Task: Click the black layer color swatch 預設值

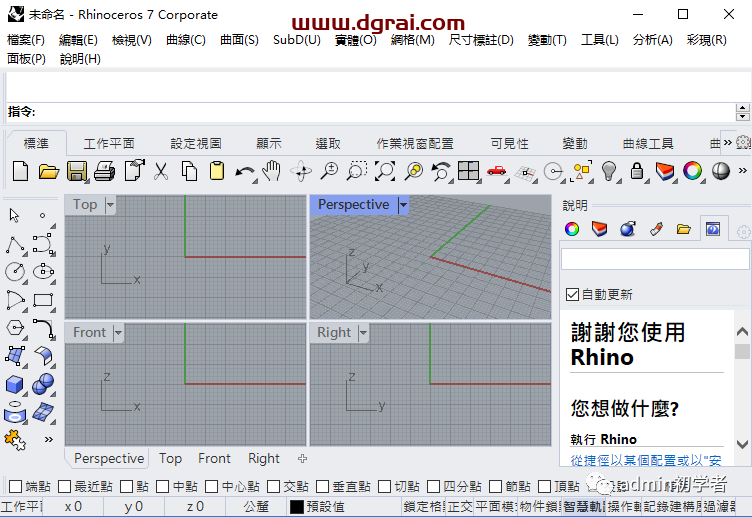Action: tap(297, 506)
